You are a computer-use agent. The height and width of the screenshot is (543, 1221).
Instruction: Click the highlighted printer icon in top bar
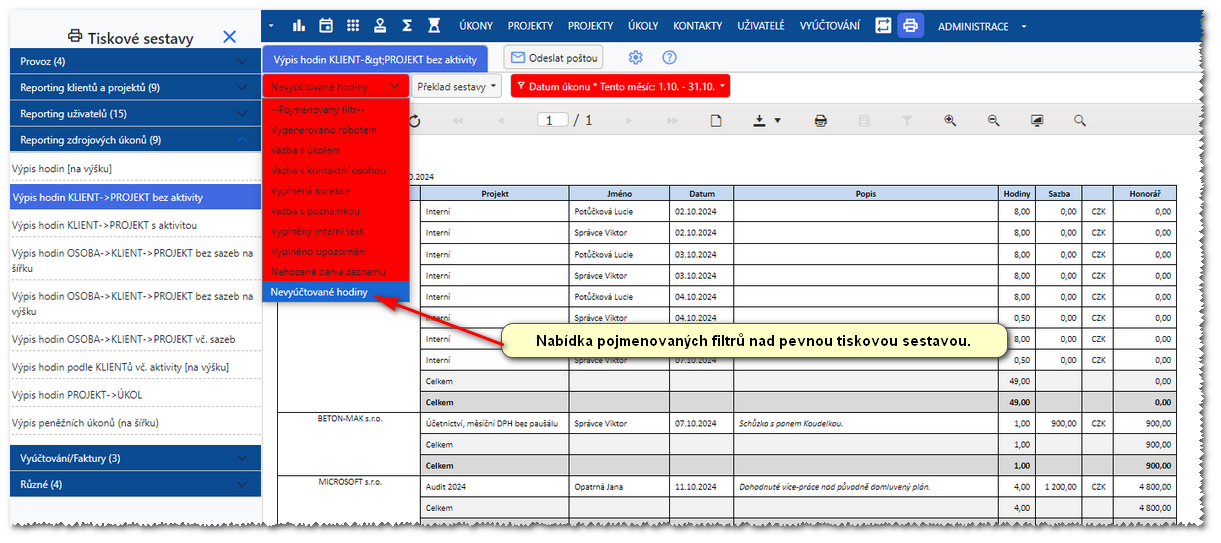click(910, 26)
